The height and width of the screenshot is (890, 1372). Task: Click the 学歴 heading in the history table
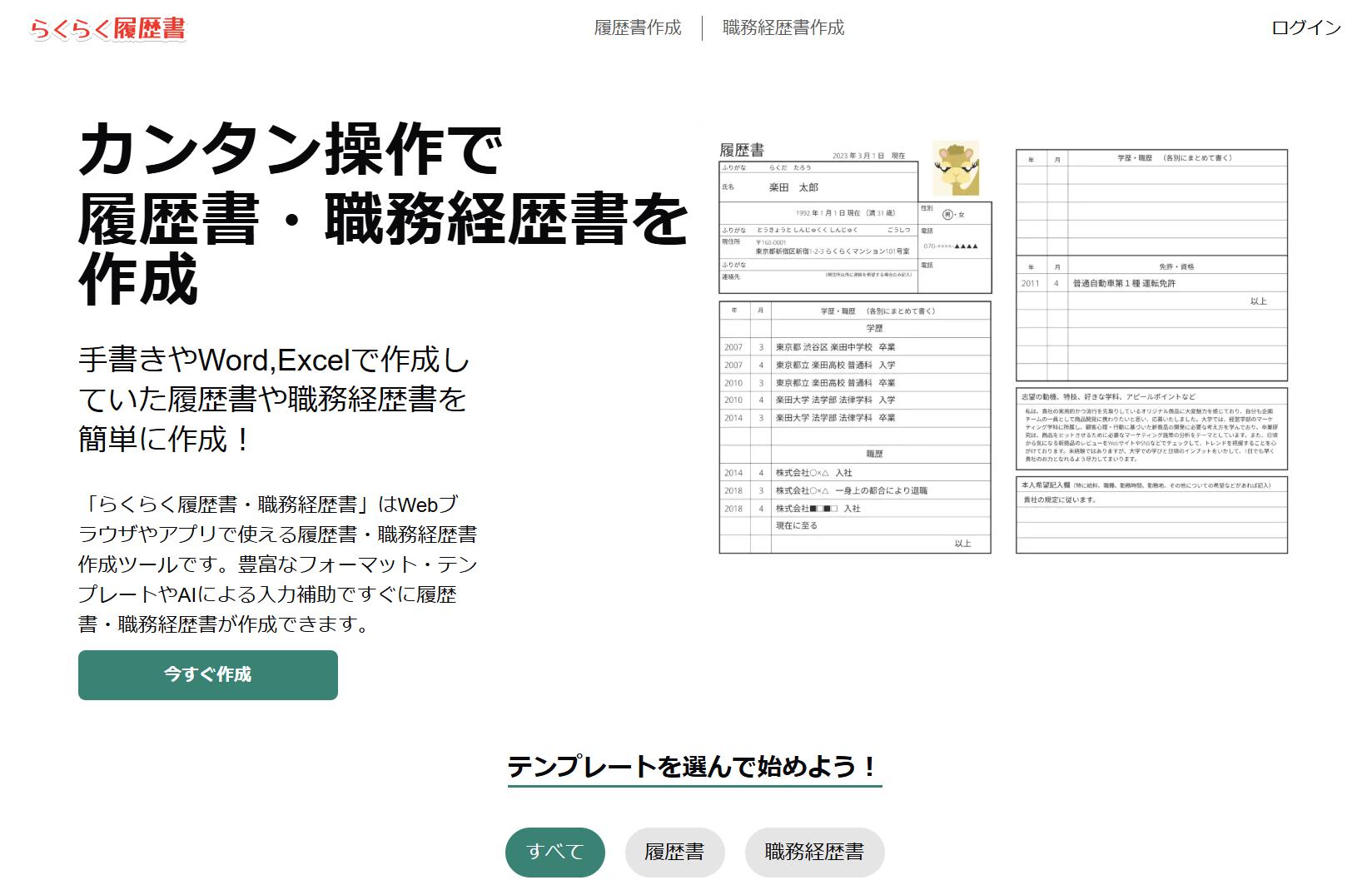click(874, 329)
